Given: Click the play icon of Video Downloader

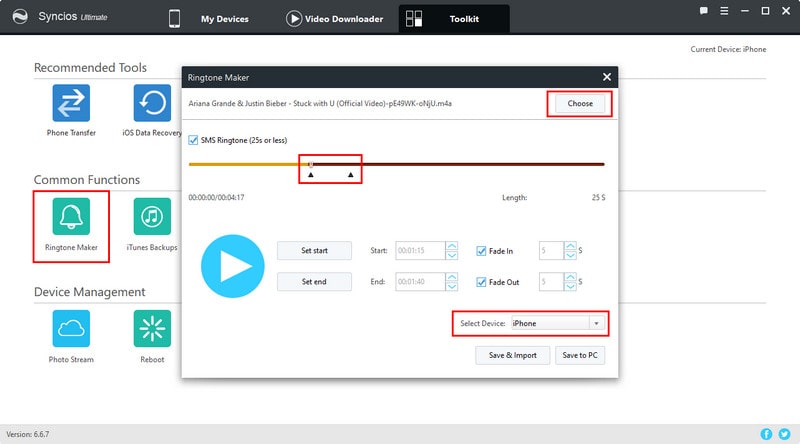Looking at the screenshot, I should coord(293,19).
